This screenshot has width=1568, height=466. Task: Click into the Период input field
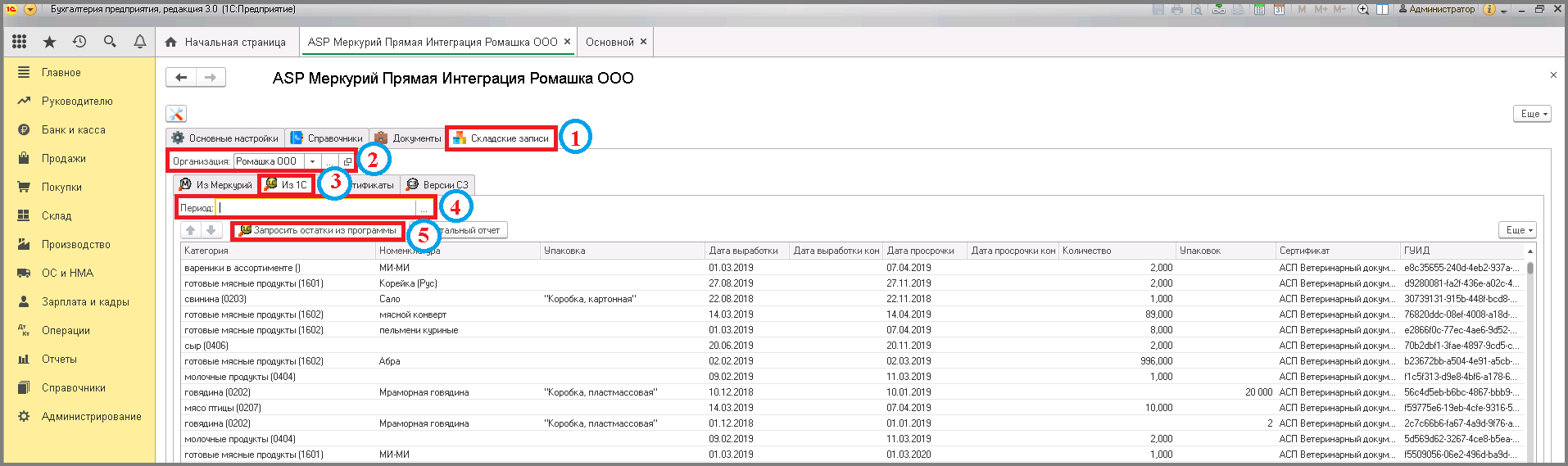pos(316,208)
